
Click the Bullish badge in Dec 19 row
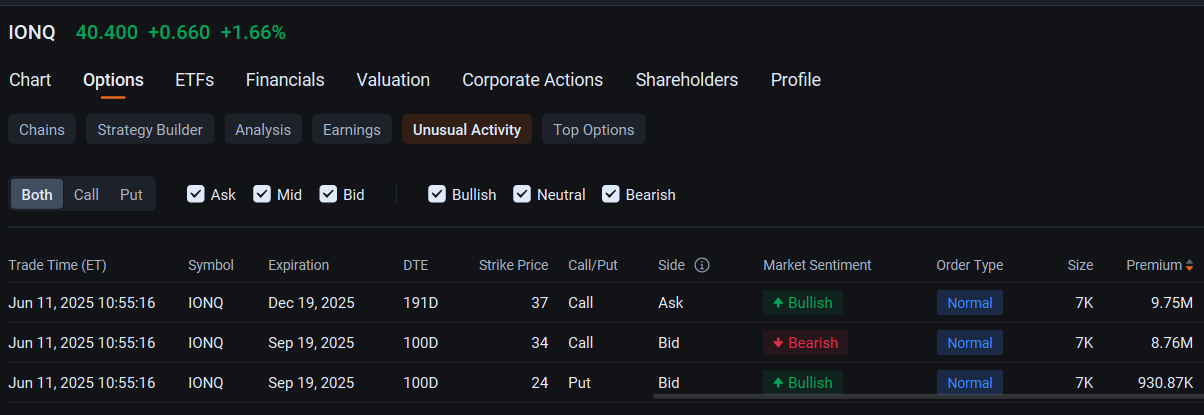pos(803,303)
